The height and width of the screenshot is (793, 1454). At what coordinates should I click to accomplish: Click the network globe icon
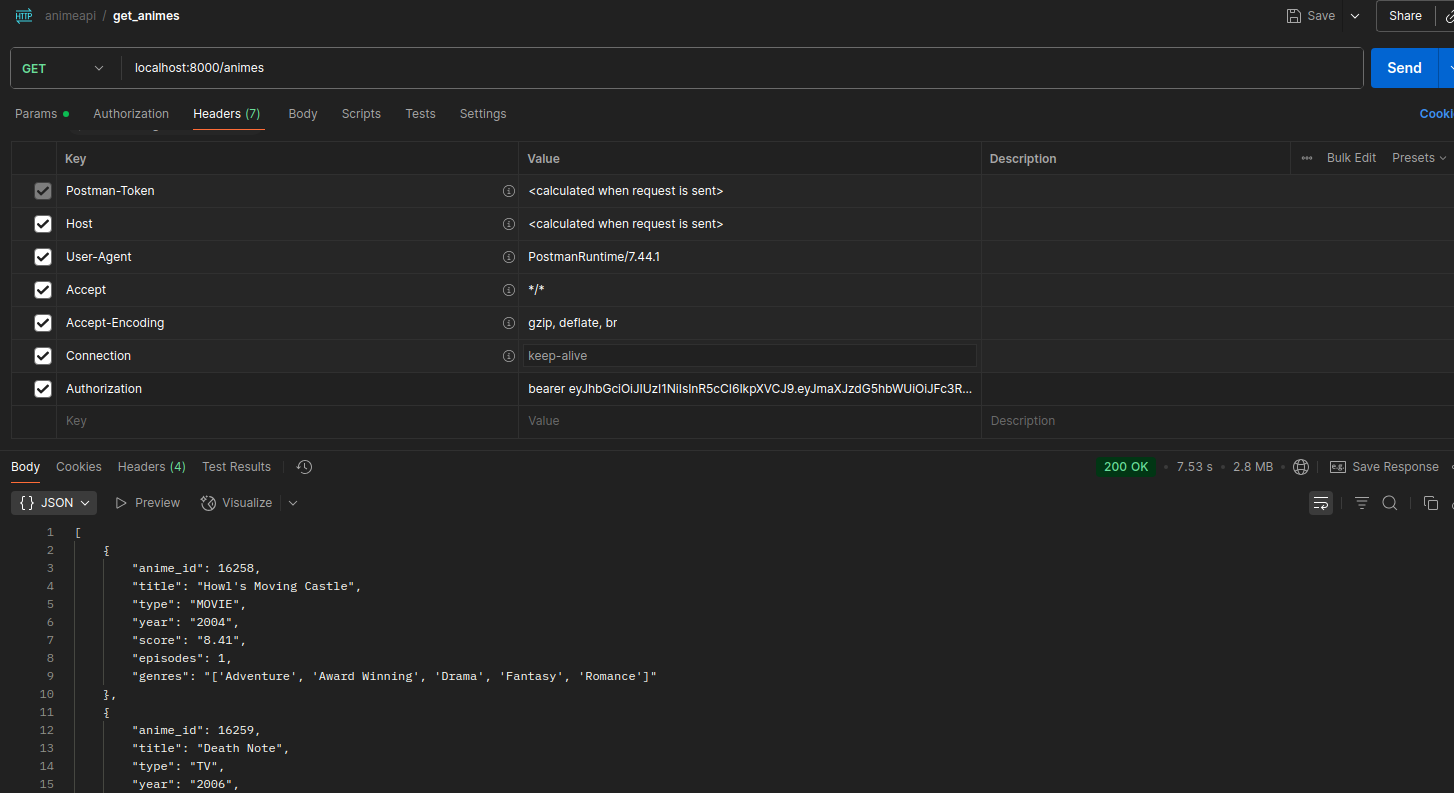click(1301, 467)
